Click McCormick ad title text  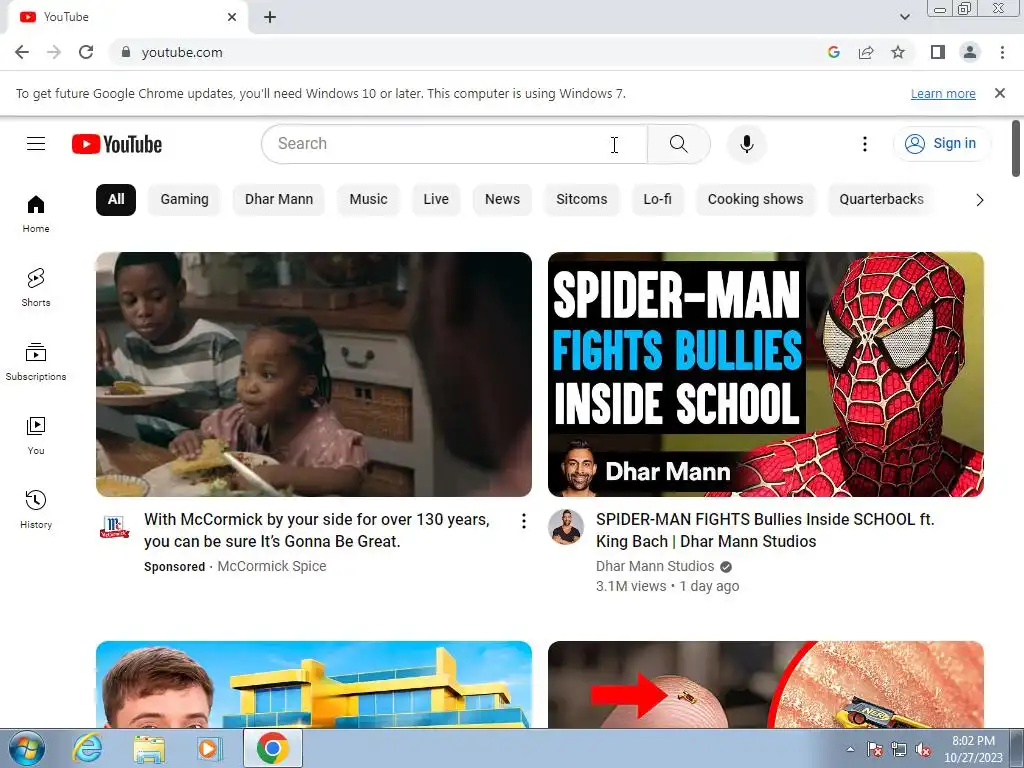tap(317, 530)
